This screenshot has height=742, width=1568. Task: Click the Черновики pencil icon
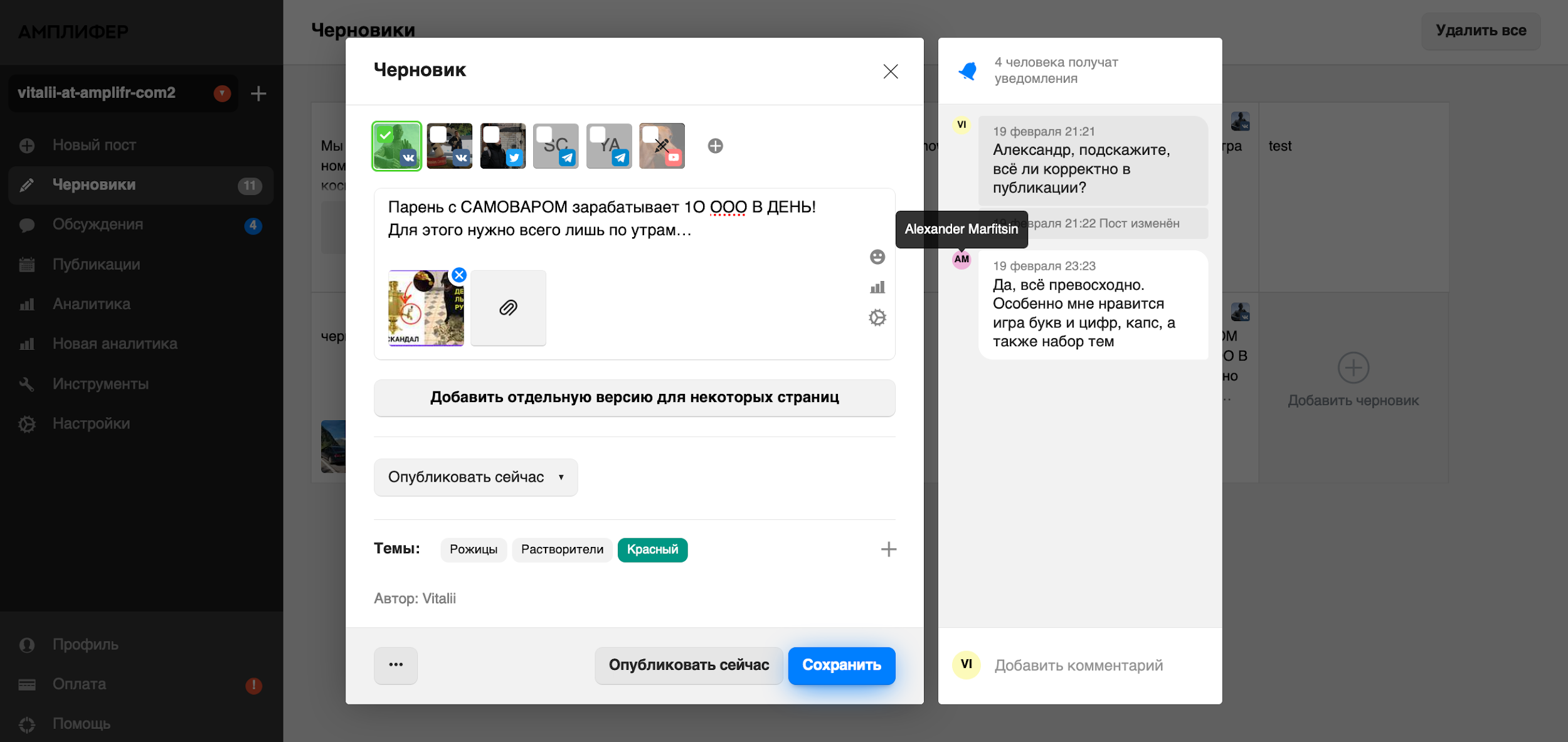coord(27,185)
